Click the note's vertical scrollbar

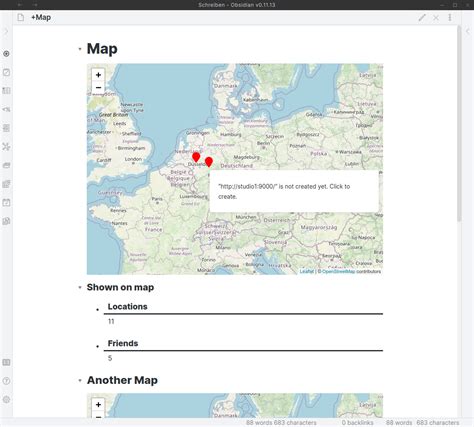pos(459,125)
